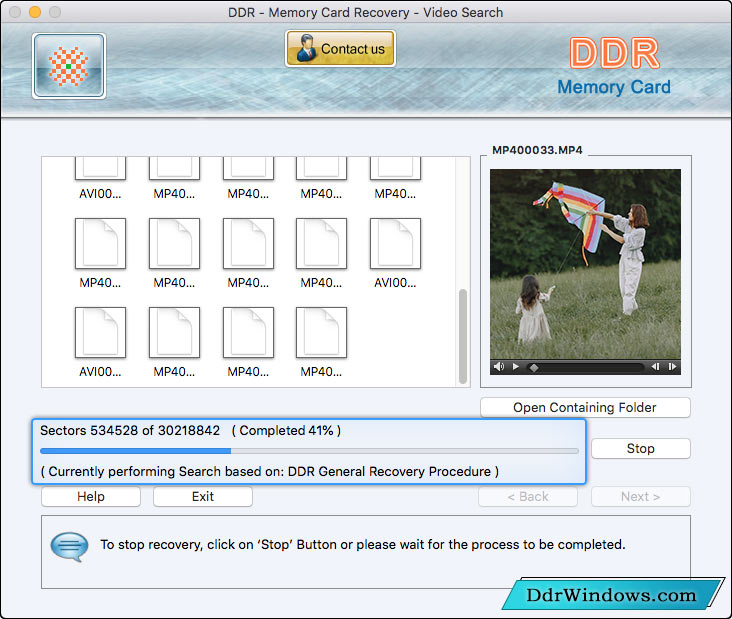732x619 pixels.
Task: Step one frame backward in the preview
Action: [x=655, y=366]
